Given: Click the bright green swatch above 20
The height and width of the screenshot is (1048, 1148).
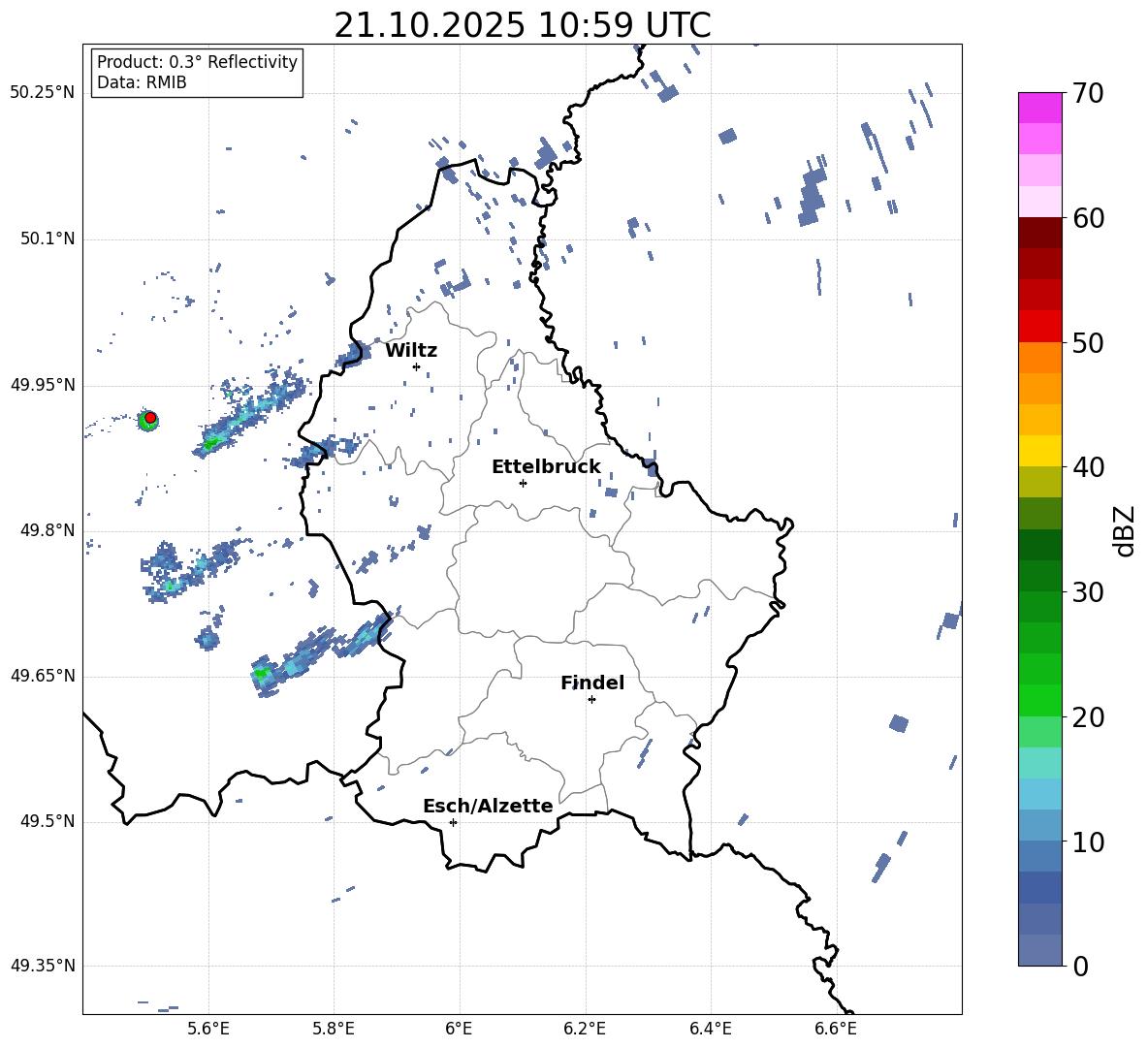Looking at the screenshot, I should (x=1039, y=700).
